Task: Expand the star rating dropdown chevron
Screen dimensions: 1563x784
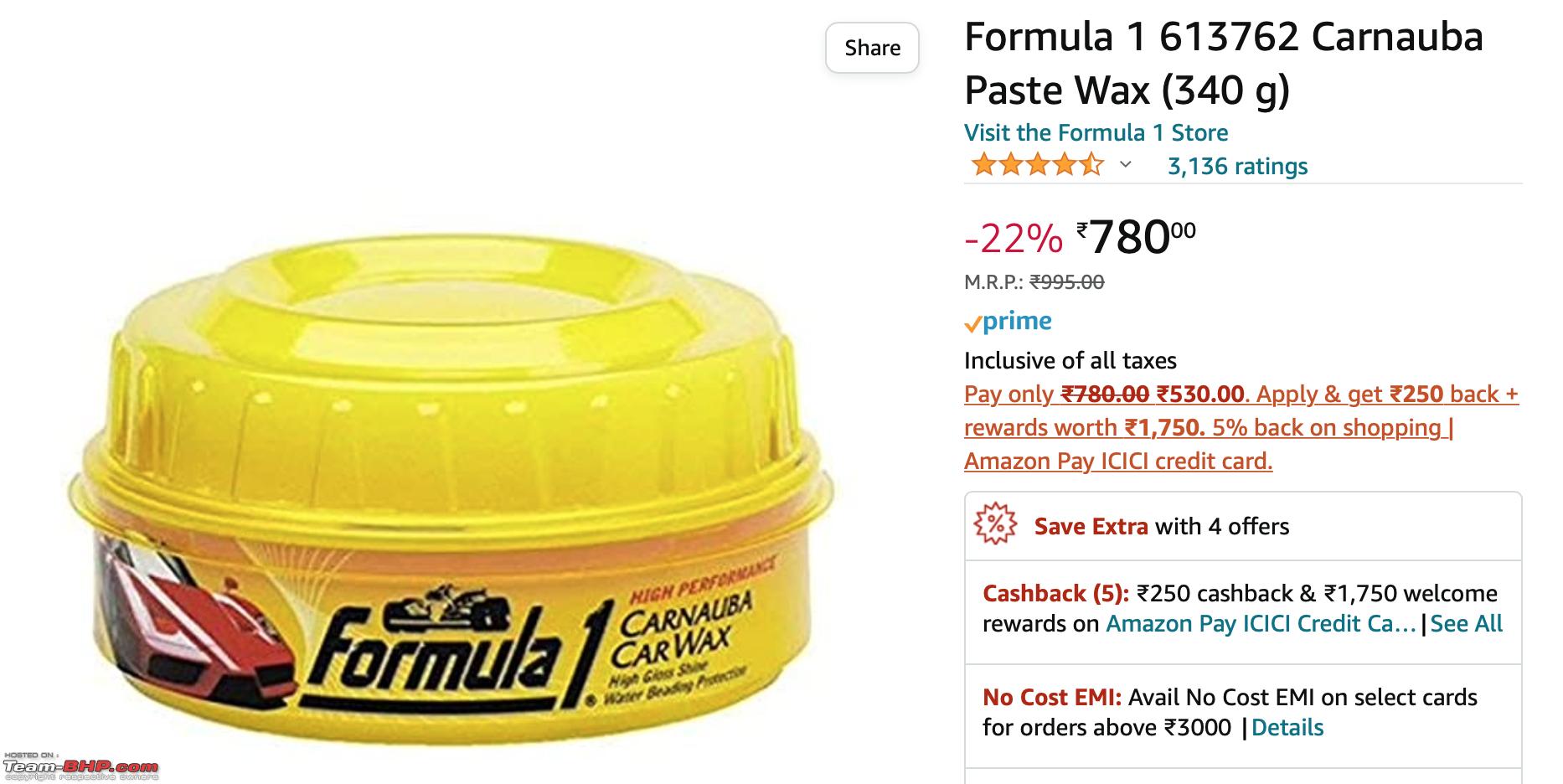Action: pos(1126,164)
